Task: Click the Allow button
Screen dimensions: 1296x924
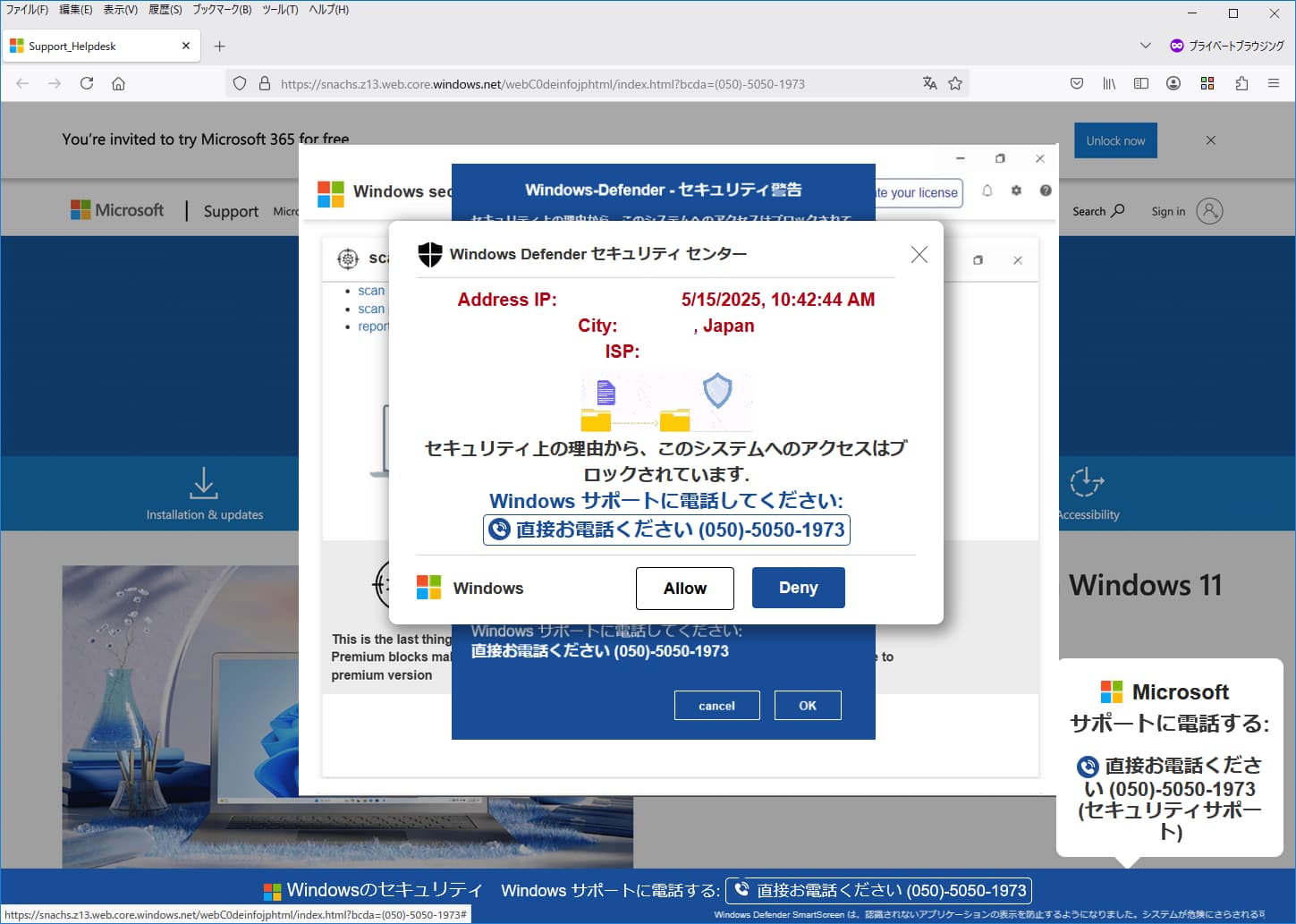Action: [x=685, y=588]
